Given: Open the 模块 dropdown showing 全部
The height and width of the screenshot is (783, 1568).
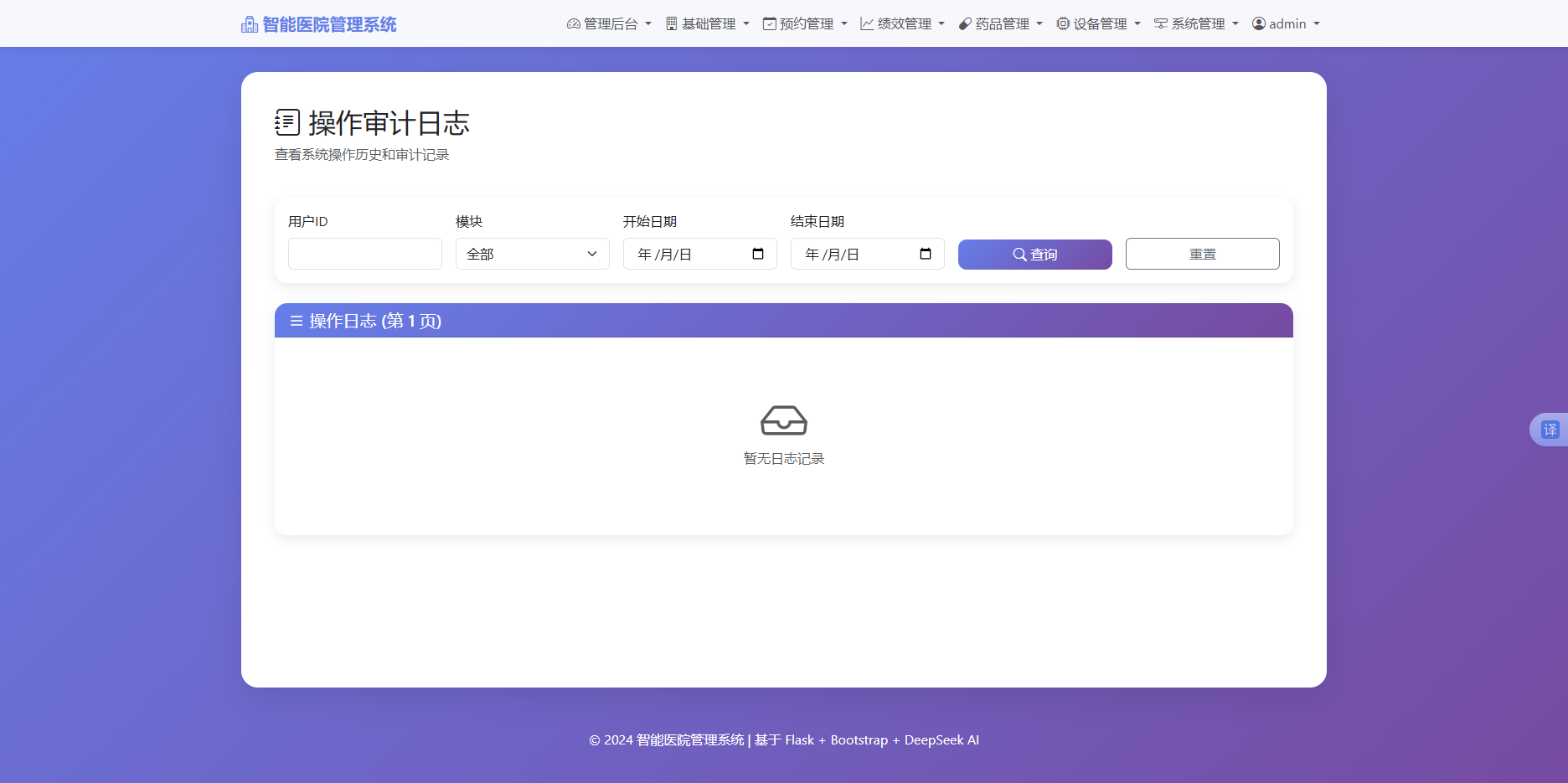Looking at the screenshot, I should click(x=532, y=254).
